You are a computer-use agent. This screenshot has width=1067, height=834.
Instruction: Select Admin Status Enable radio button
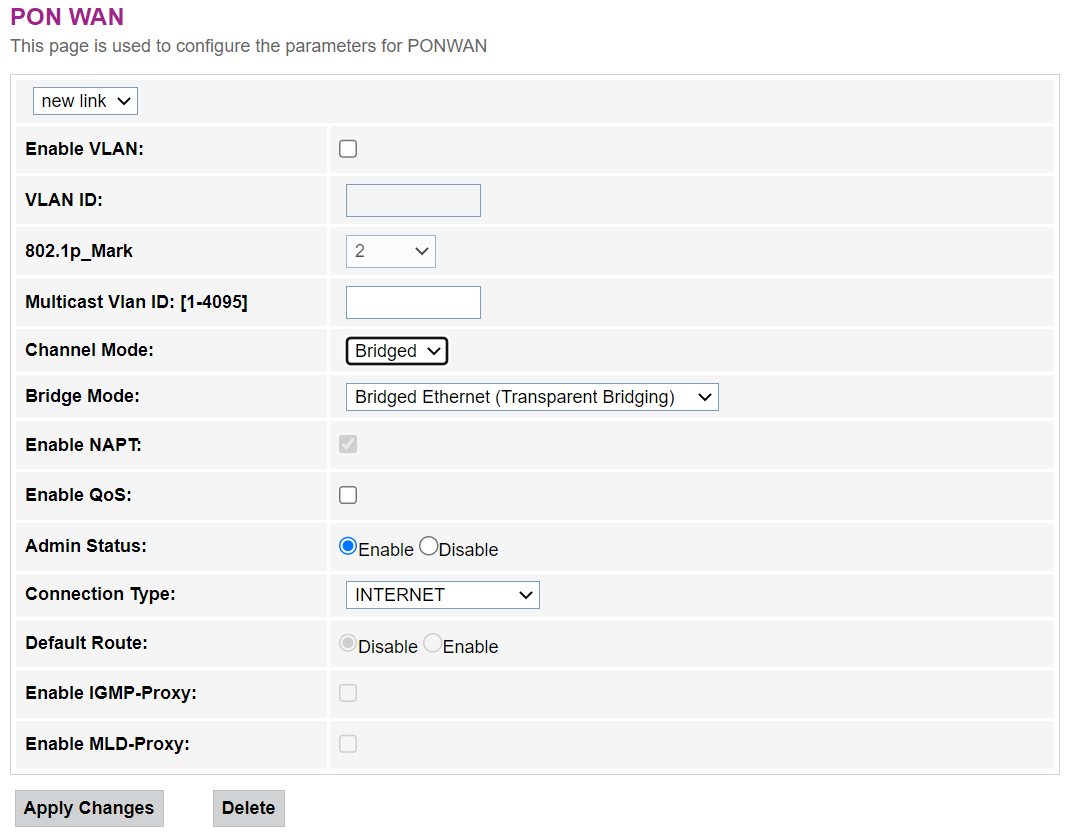[348, 546]
